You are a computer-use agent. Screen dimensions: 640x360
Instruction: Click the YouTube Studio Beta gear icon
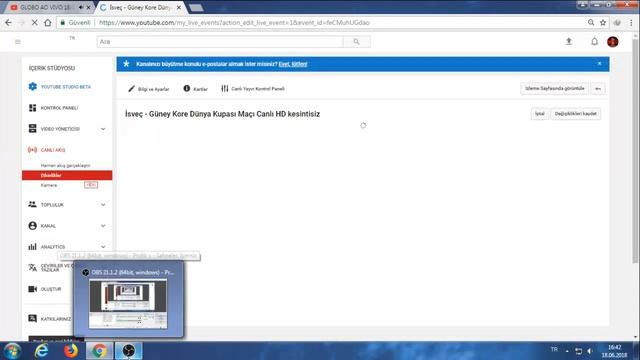(33, 87)
